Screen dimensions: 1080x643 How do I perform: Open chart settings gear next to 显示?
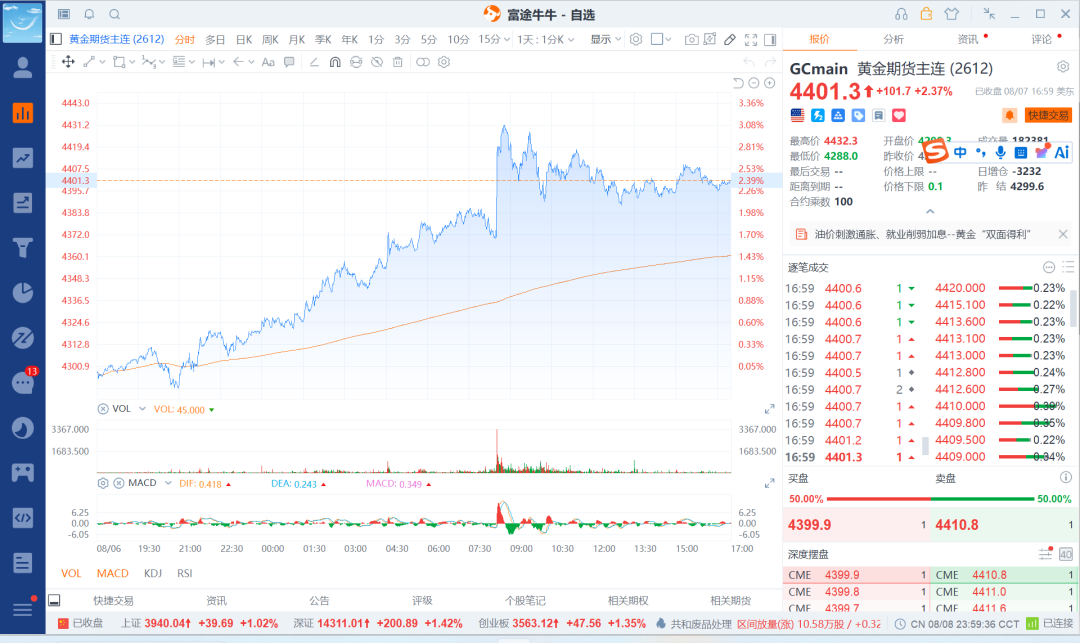pyautogui.click(x=636, y=39)
